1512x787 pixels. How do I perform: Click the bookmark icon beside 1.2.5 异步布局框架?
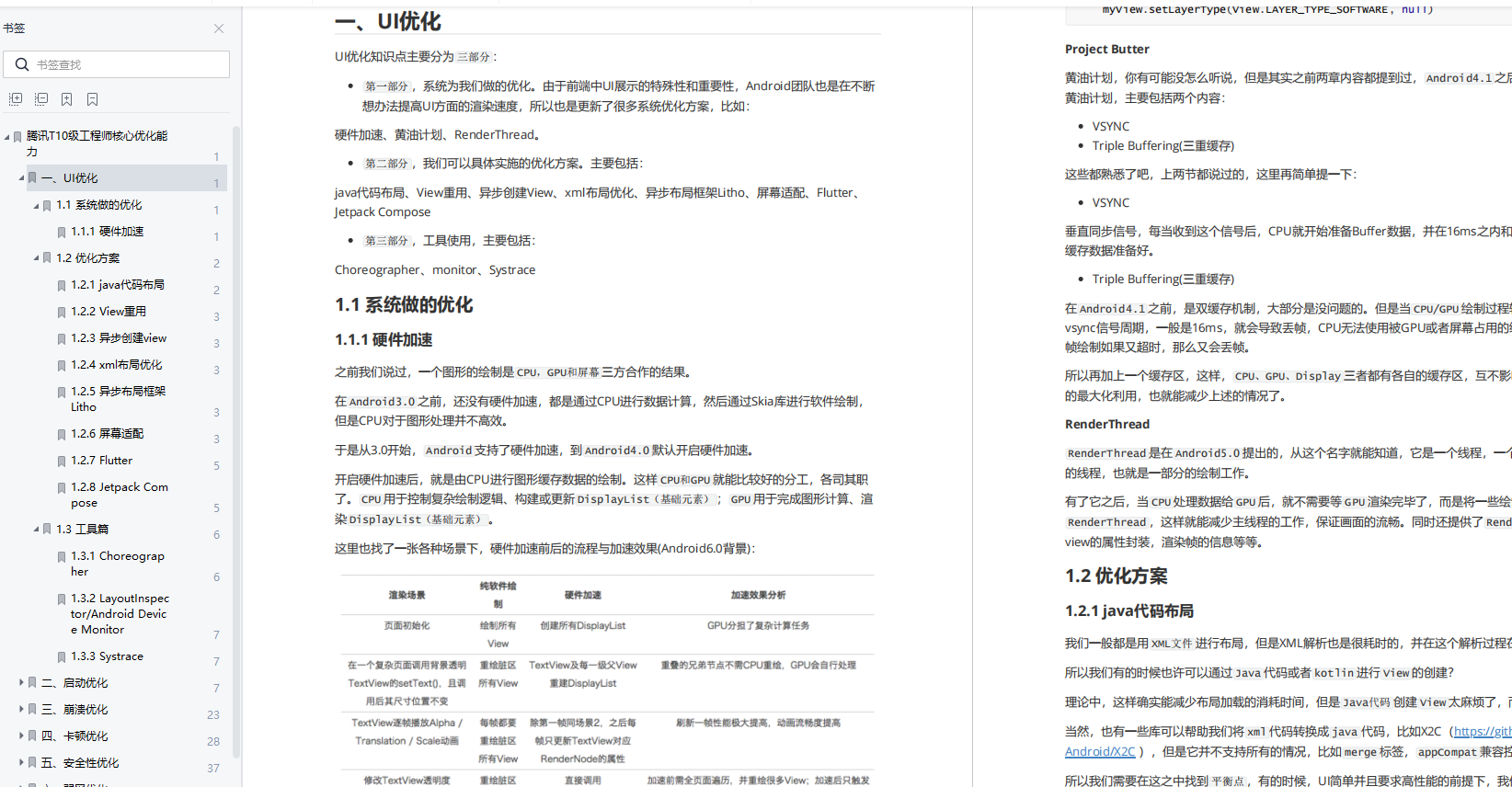62,393
